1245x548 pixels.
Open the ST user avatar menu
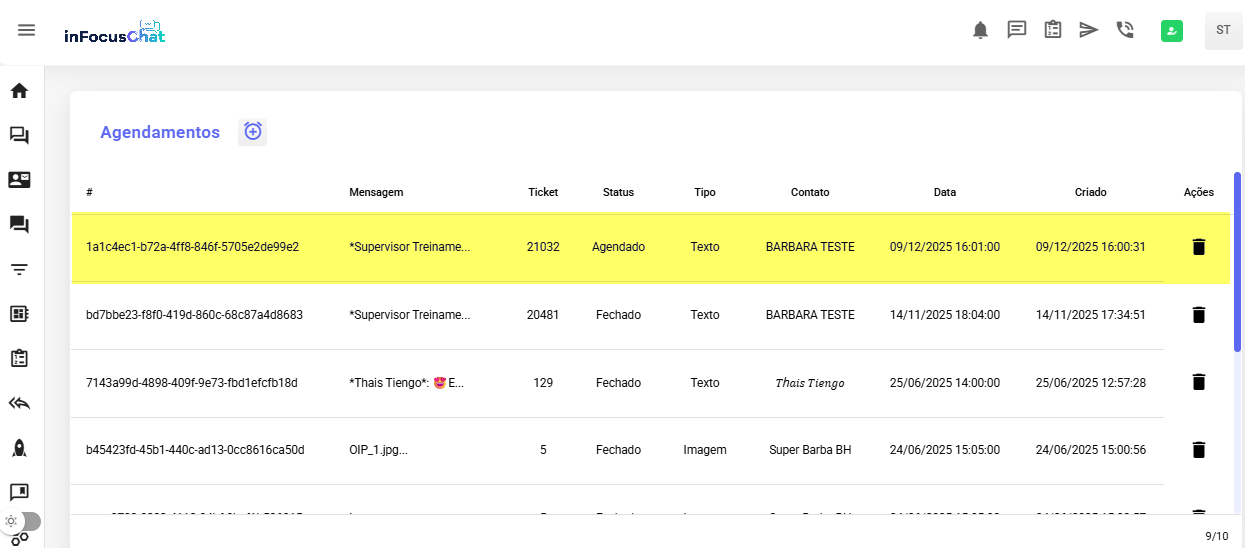coord(1223,30)
